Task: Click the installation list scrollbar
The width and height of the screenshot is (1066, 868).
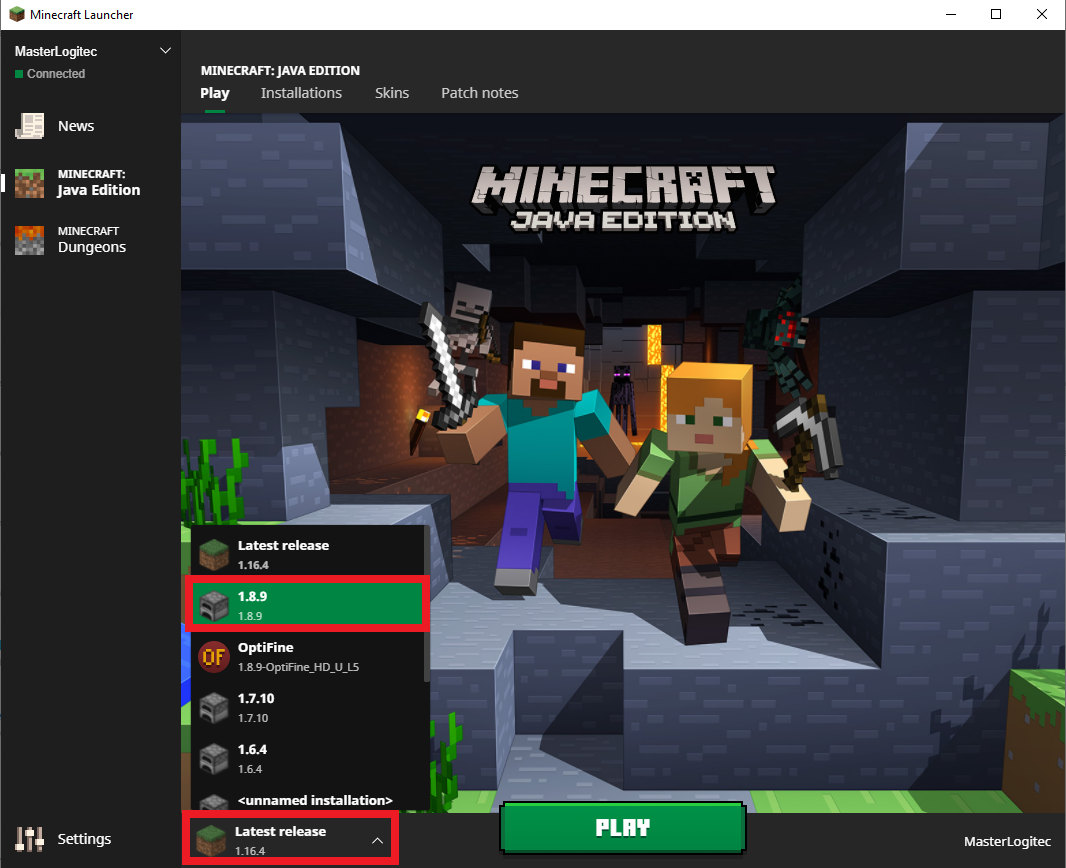Action: [427, 605]
